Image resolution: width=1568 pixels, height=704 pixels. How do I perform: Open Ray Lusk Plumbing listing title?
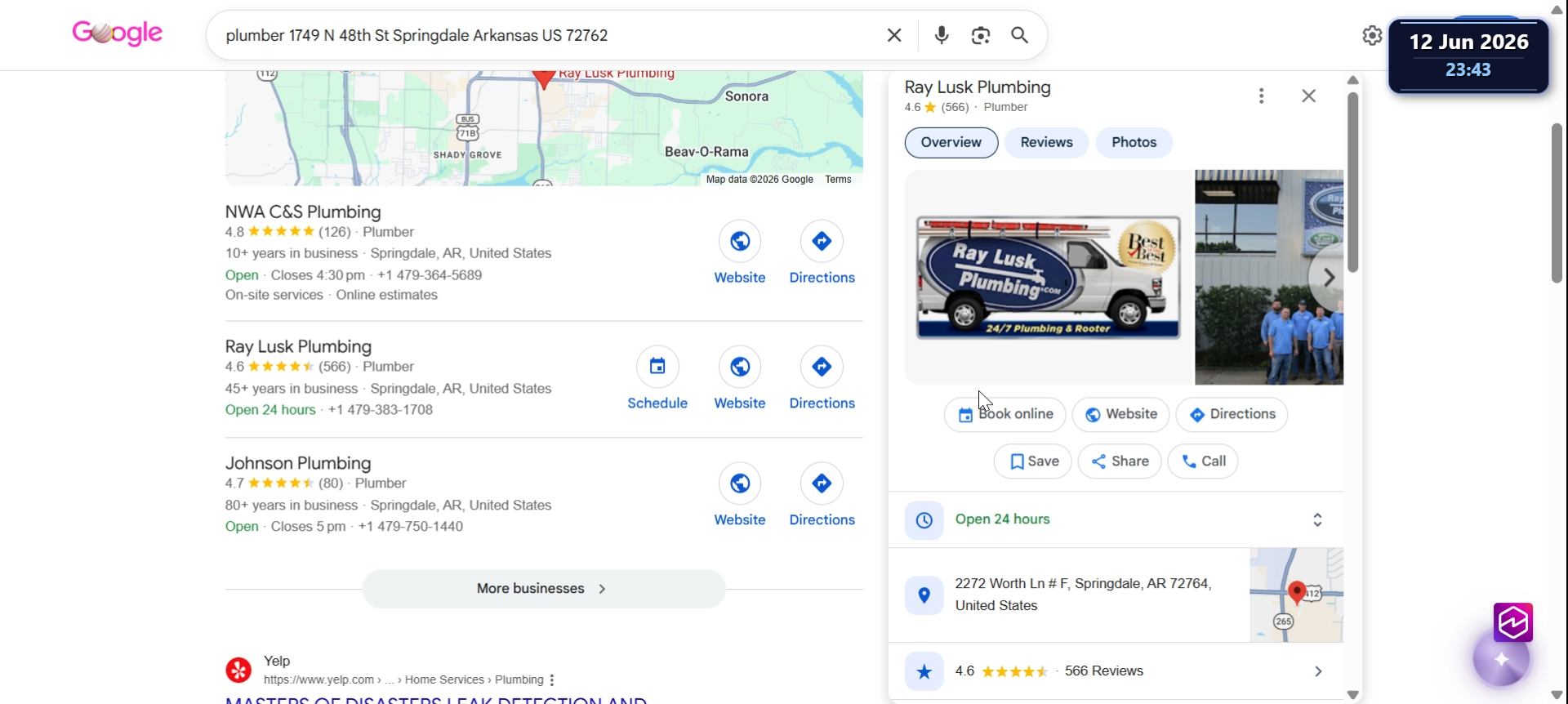298,347
